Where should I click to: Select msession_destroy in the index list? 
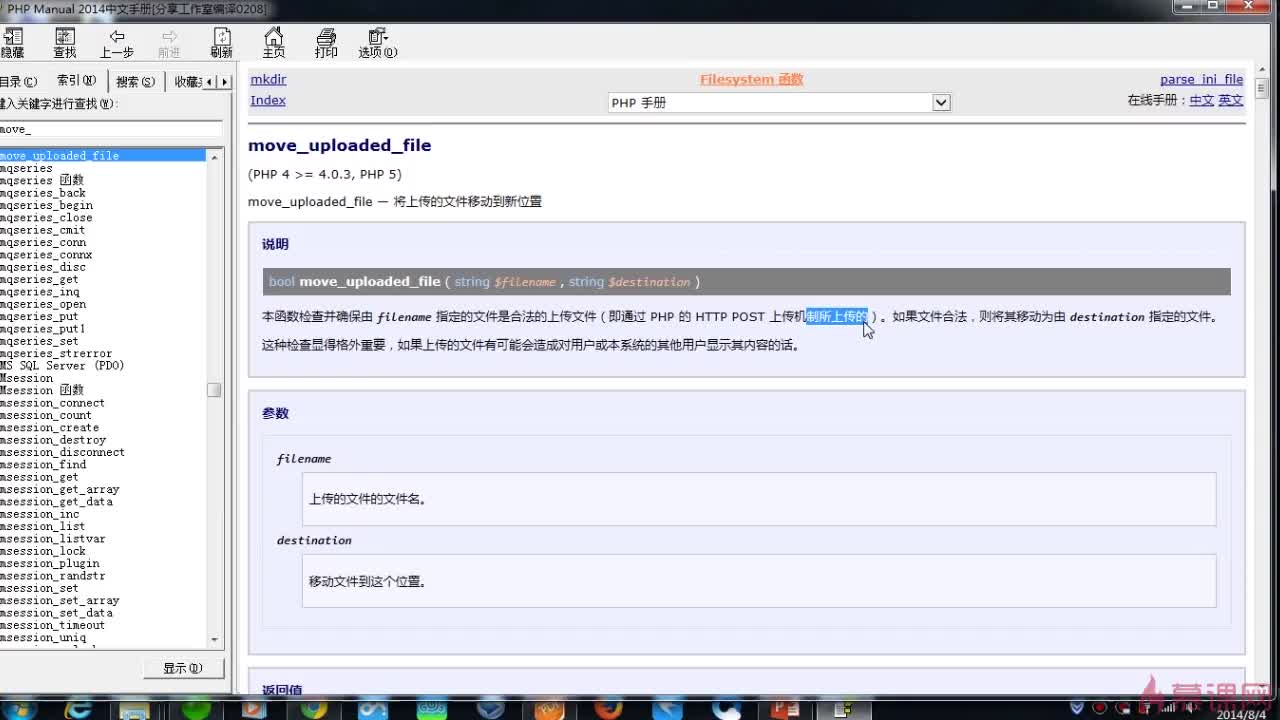pyautogui.click(x=53, y=440)
